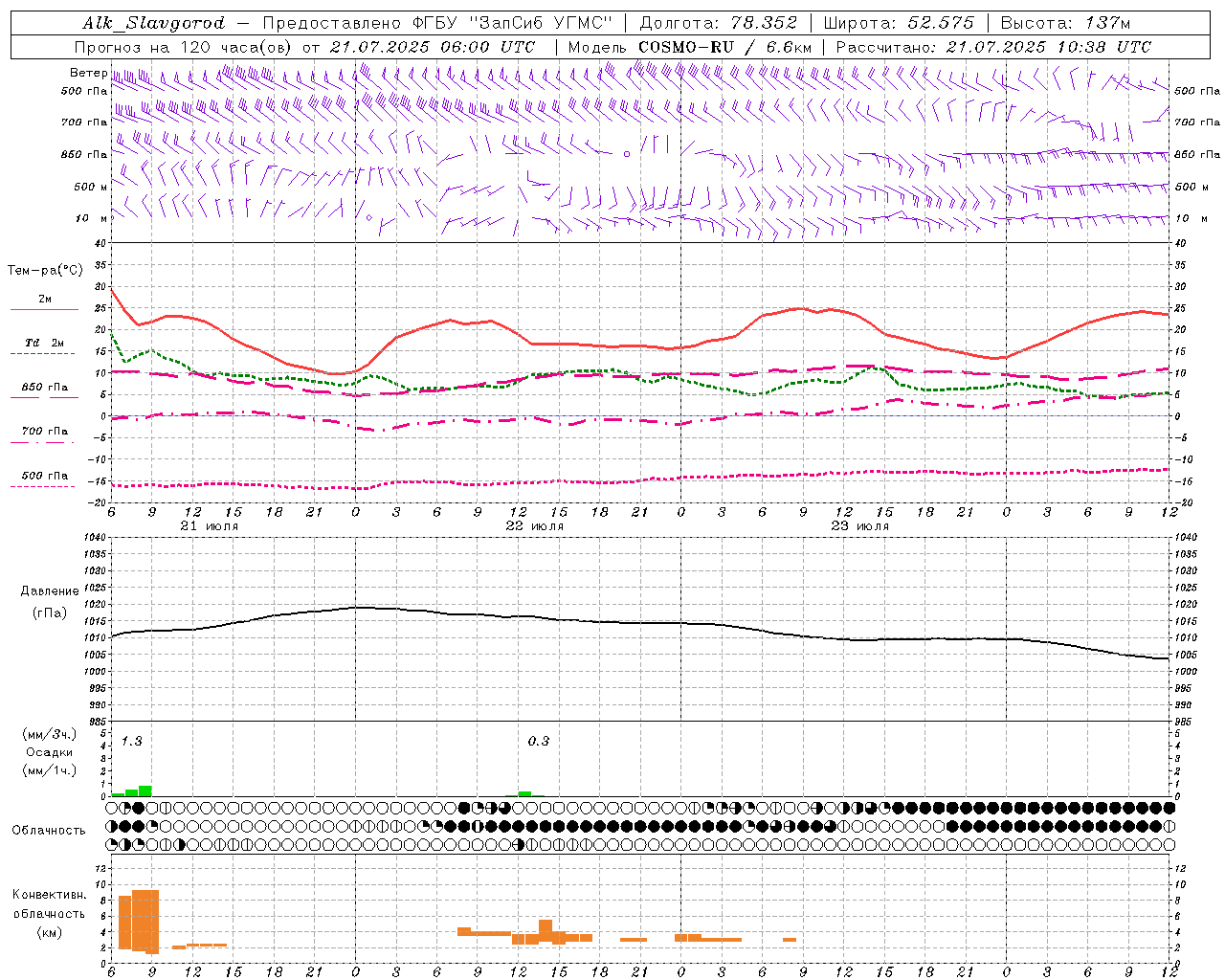
Task: Click the 'Высота: 137м' header value
Action: [1065, 23]
